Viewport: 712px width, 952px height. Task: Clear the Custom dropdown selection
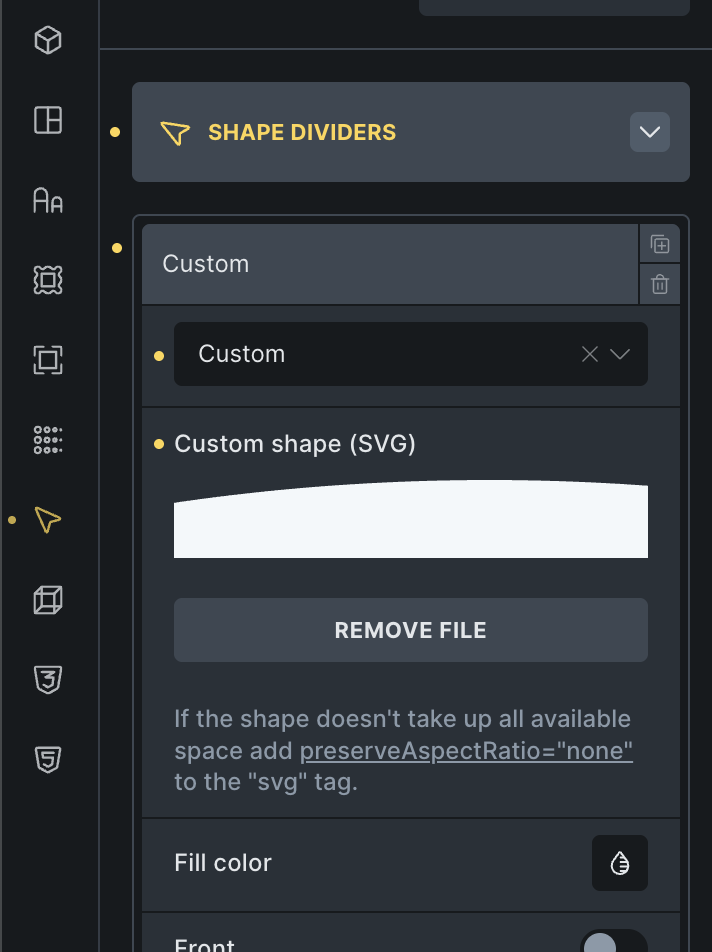(590, 354)
